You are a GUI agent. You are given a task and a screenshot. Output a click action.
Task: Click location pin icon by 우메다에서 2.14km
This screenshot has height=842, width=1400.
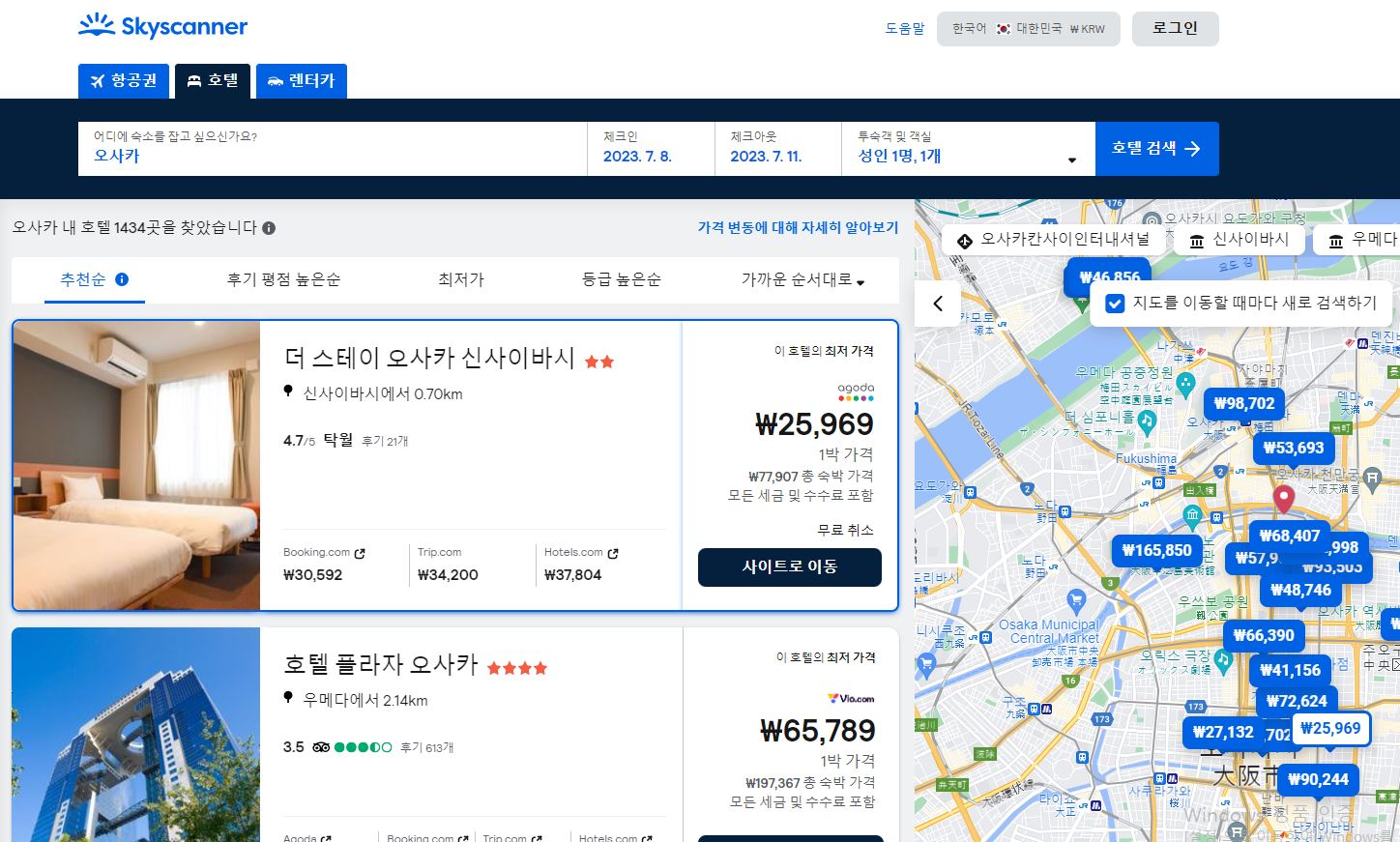coord(288,698)
